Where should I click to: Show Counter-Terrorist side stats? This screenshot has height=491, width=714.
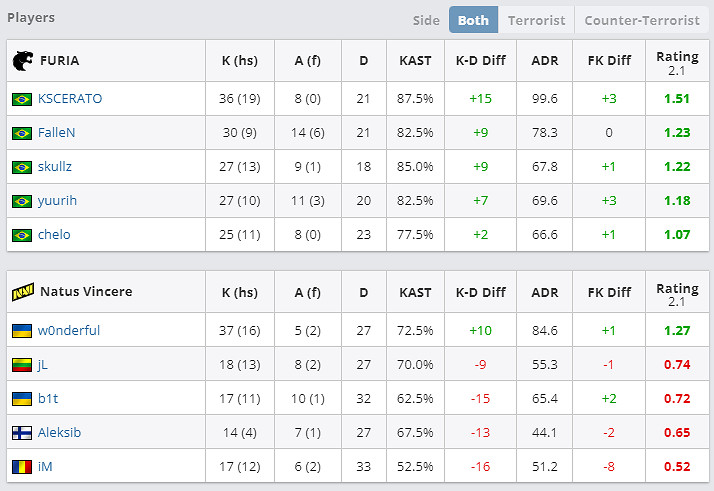tap(641, 20)
